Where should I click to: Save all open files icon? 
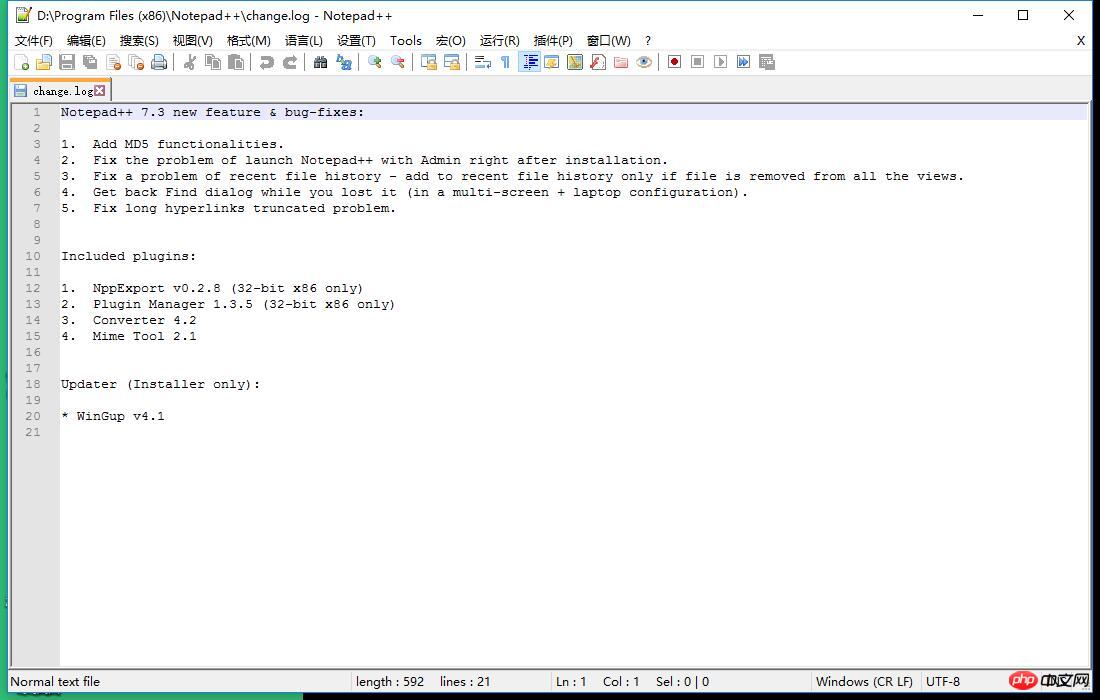point(90,62)
